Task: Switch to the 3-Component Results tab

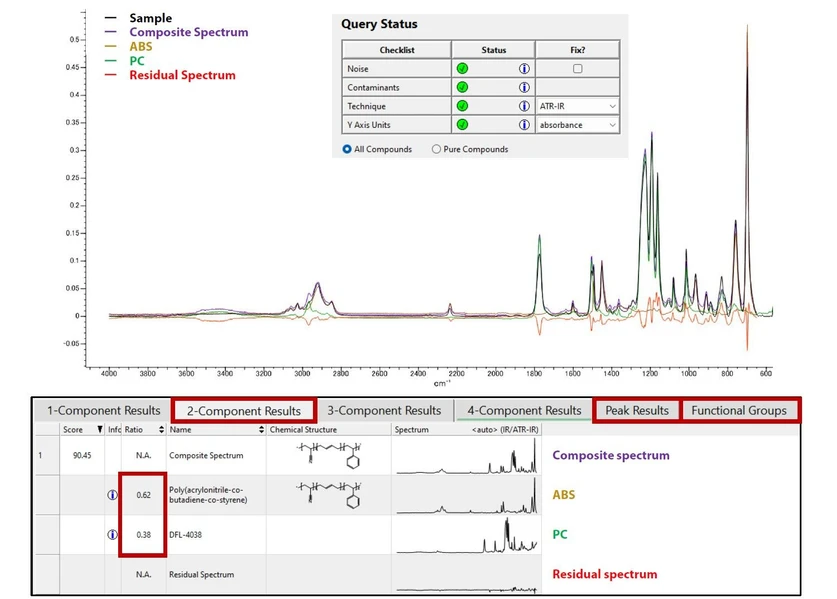Action: 384,410
